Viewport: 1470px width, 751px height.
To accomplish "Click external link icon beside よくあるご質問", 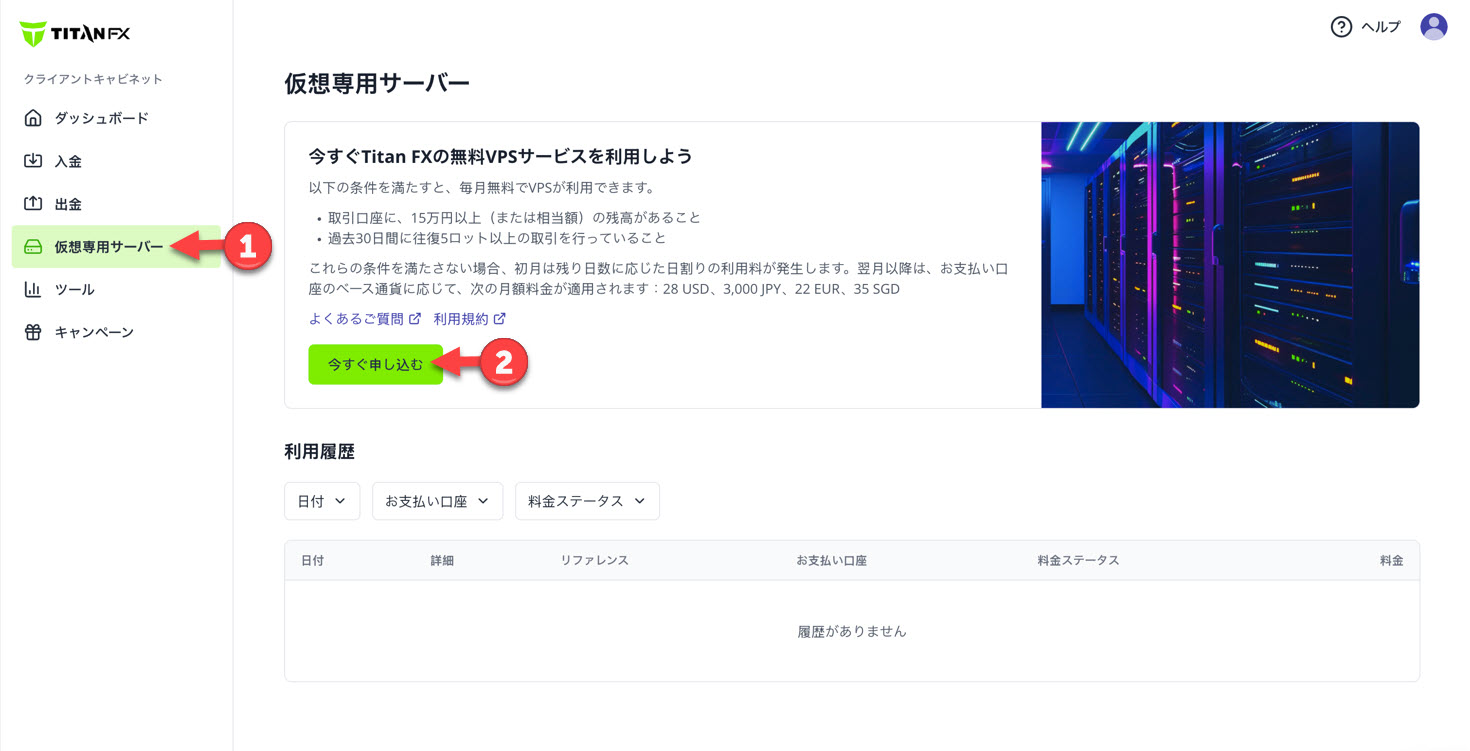I will click(415, 319).
